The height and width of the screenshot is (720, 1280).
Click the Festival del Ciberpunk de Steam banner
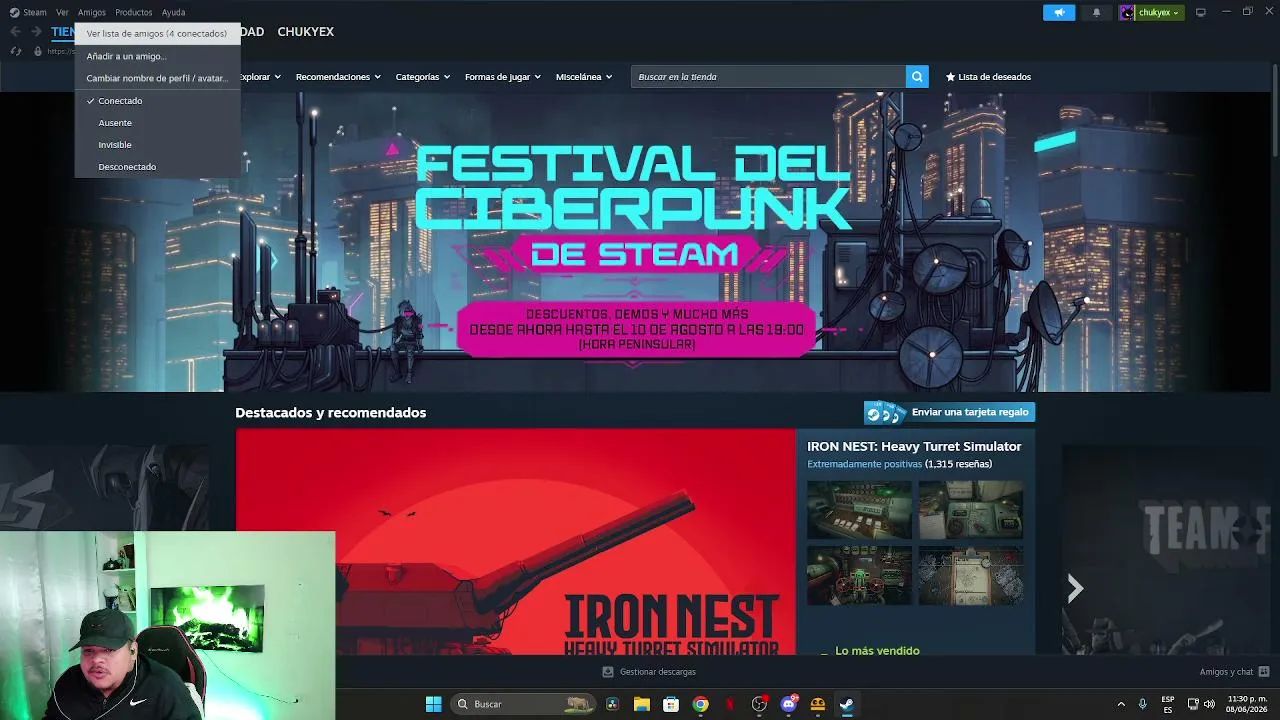point(635,242)
